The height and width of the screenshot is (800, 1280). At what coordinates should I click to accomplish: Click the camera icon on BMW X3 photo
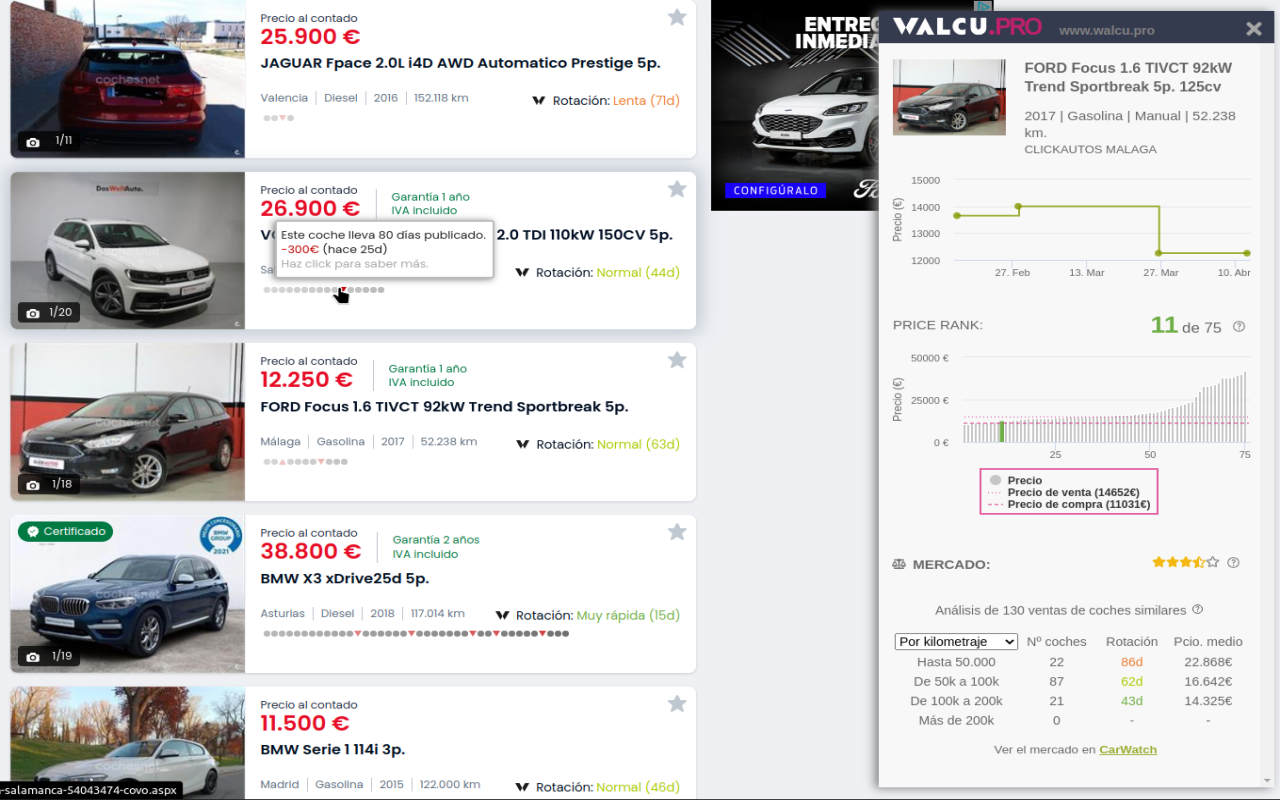point(33,657)
